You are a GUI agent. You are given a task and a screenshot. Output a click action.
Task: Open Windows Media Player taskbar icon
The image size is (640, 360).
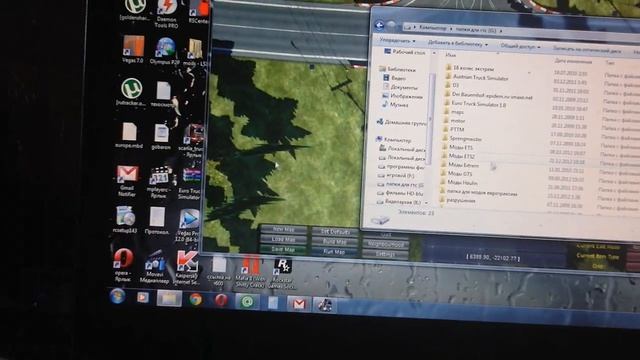142,297
